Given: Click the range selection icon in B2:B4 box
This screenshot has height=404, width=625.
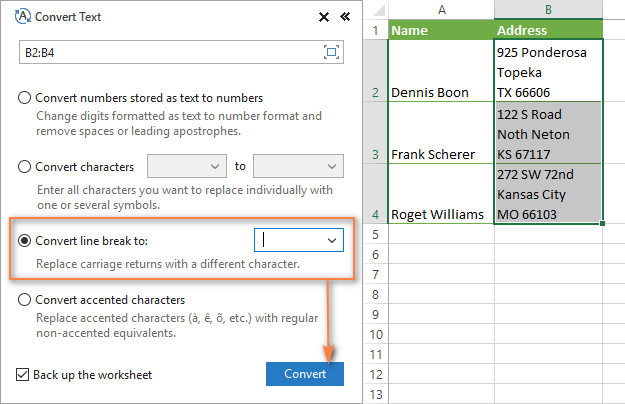Looking at the screenshot, I should 331,52.
